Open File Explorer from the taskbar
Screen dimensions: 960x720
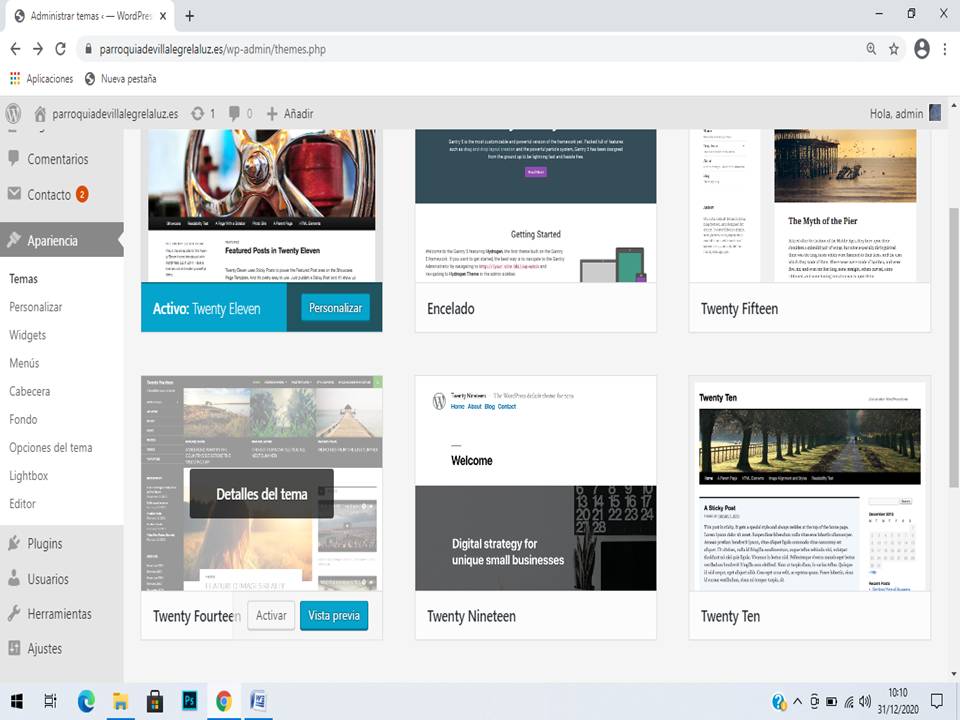coord(120,701)
